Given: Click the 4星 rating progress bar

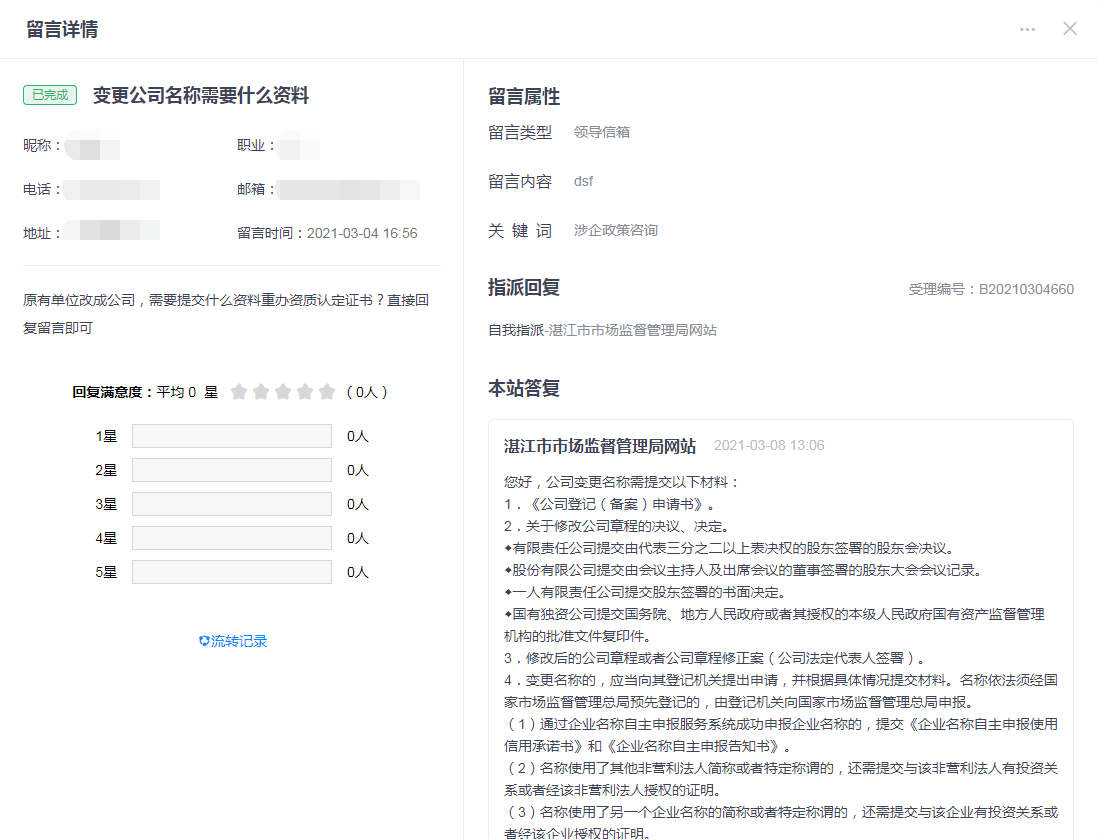Looking at the screenshot, I should point(231,538).
